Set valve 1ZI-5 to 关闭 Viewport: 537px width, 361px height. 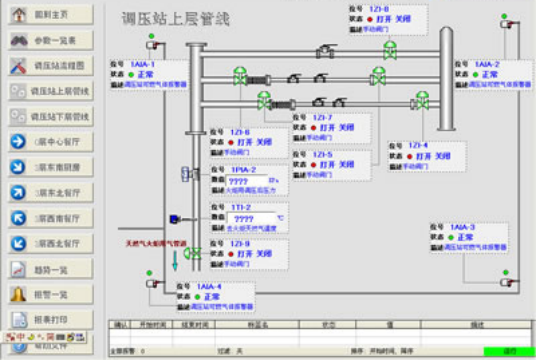click(x=346, y=165)
